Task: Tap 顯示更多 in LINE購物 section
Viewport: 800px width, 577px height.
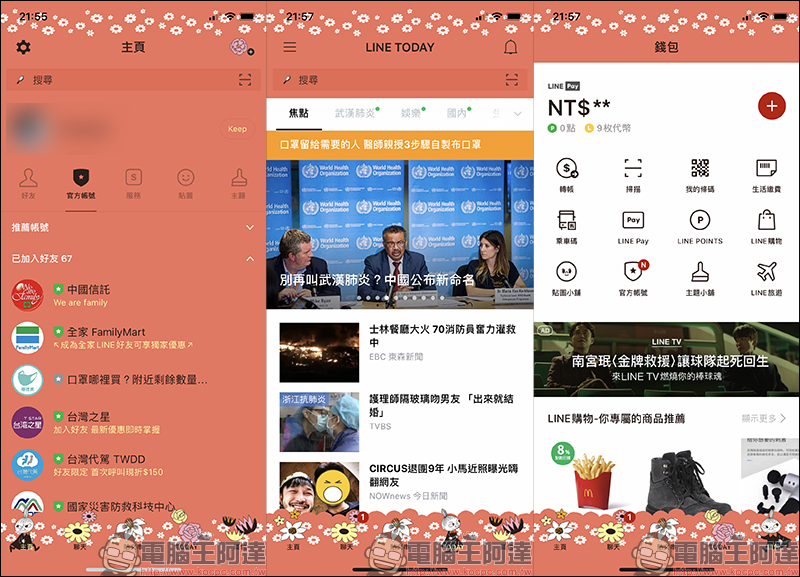Action: 763,418
